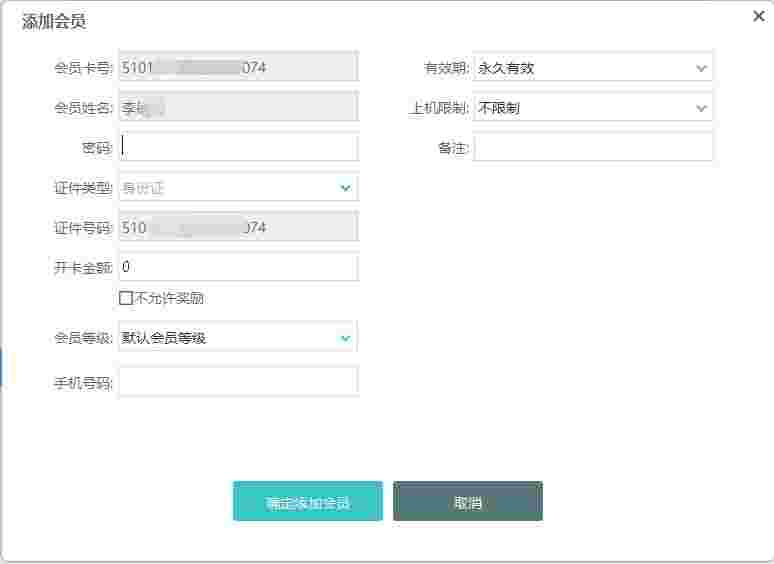Click the 确定添加会员 button
774x564 pixels.
pyautogui.click(x=308, y=502)
